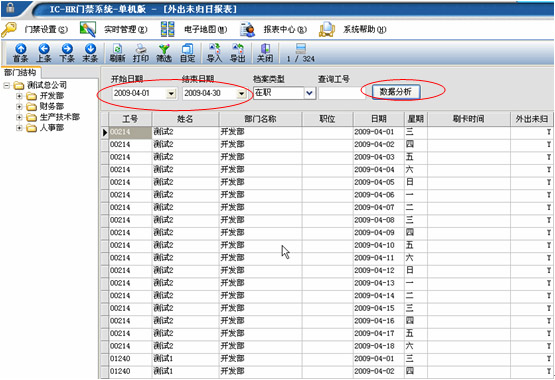The image size is (555, 380).
Task: Open the 结束日期 date dropdown arrow
Action: click(x=241, y=93)
